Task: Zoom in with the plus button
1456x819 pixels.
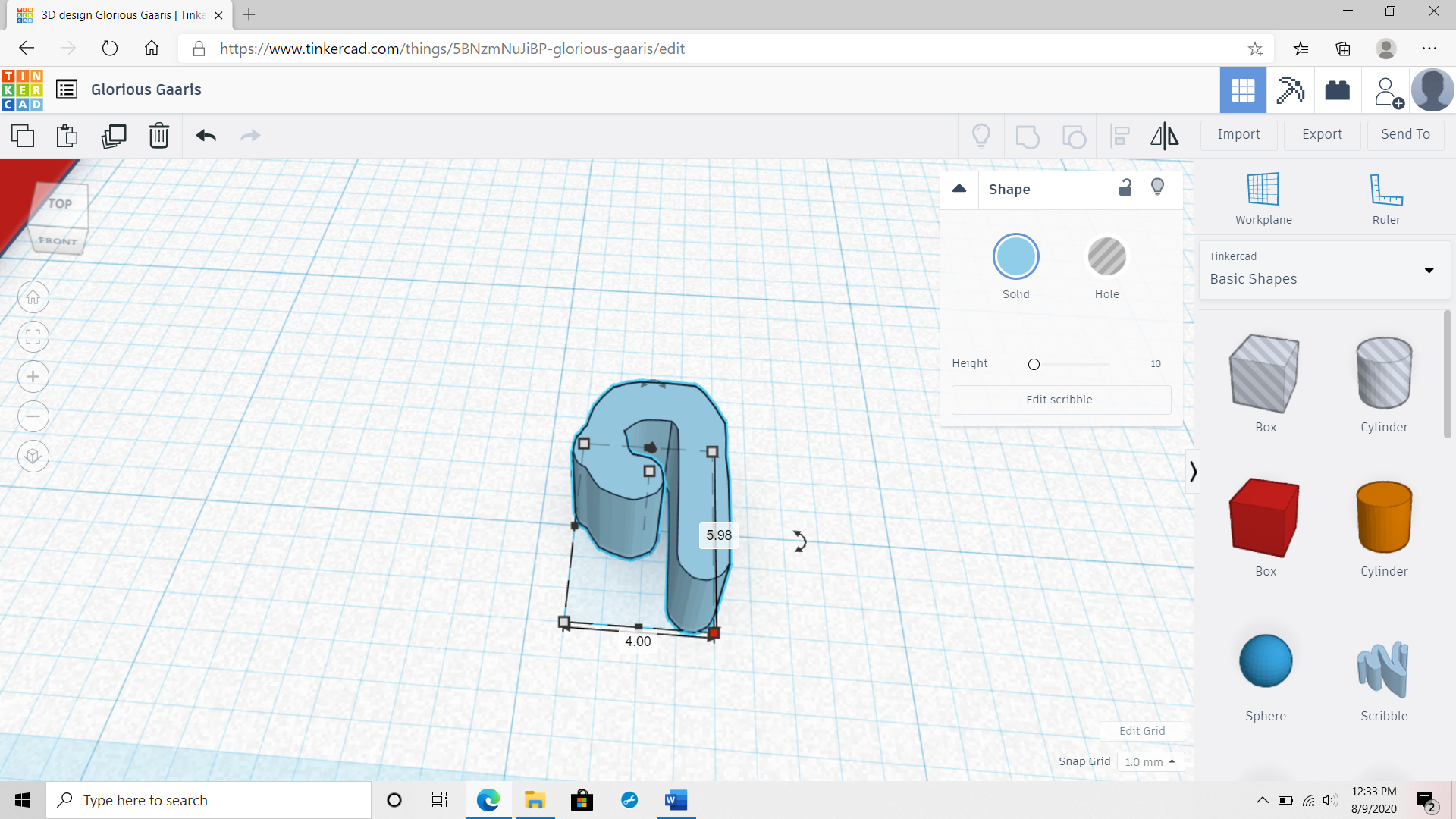Action: (x=33, y=377)
